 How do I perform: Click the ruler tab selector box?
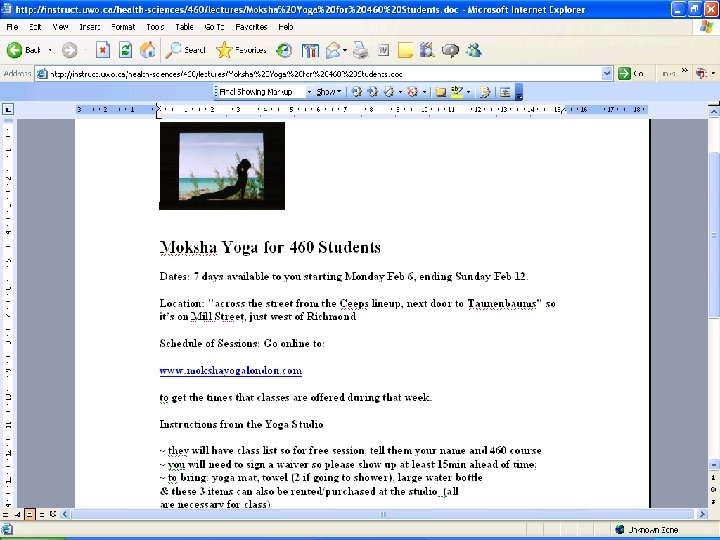(8, 109)
